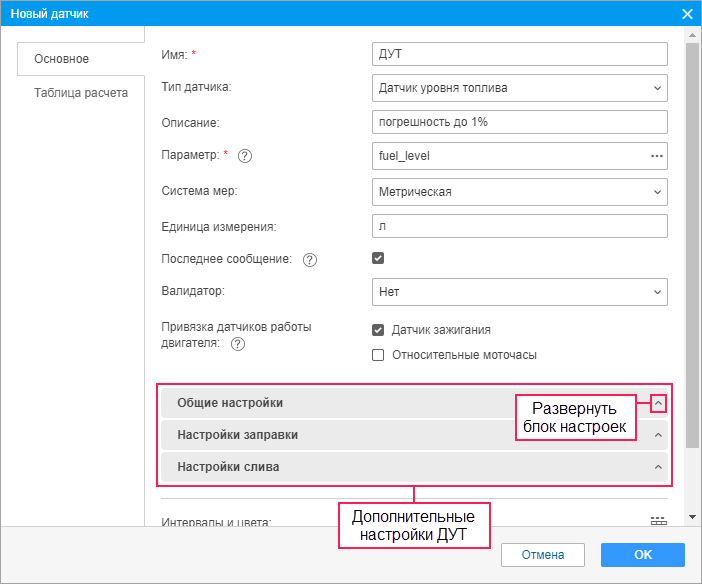702x584 pixels.
Task: Uncheck Датчик зажигания option
Action: 378,330
